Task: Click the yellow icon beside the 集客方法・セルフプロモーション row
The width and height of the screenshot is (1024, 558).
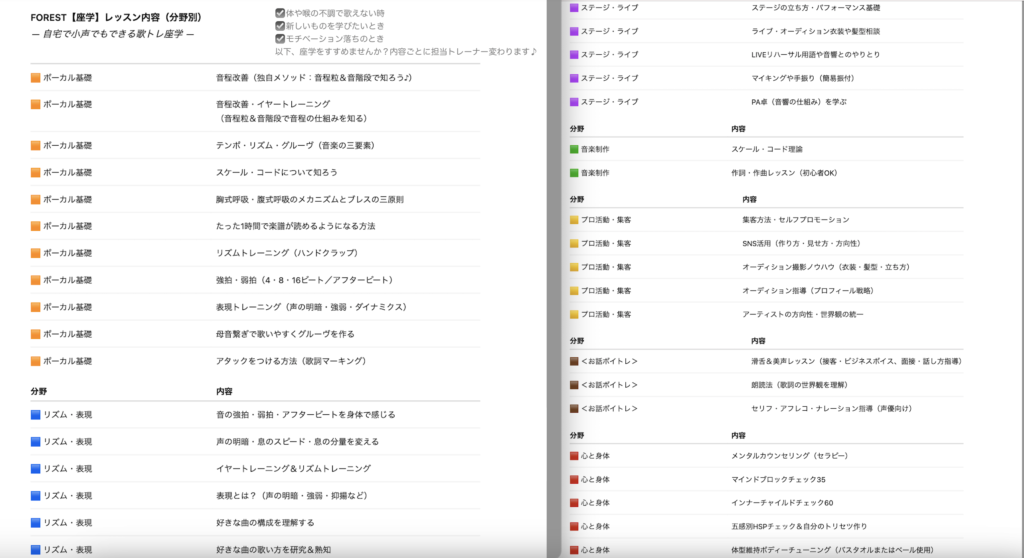Action: [574, 220]
